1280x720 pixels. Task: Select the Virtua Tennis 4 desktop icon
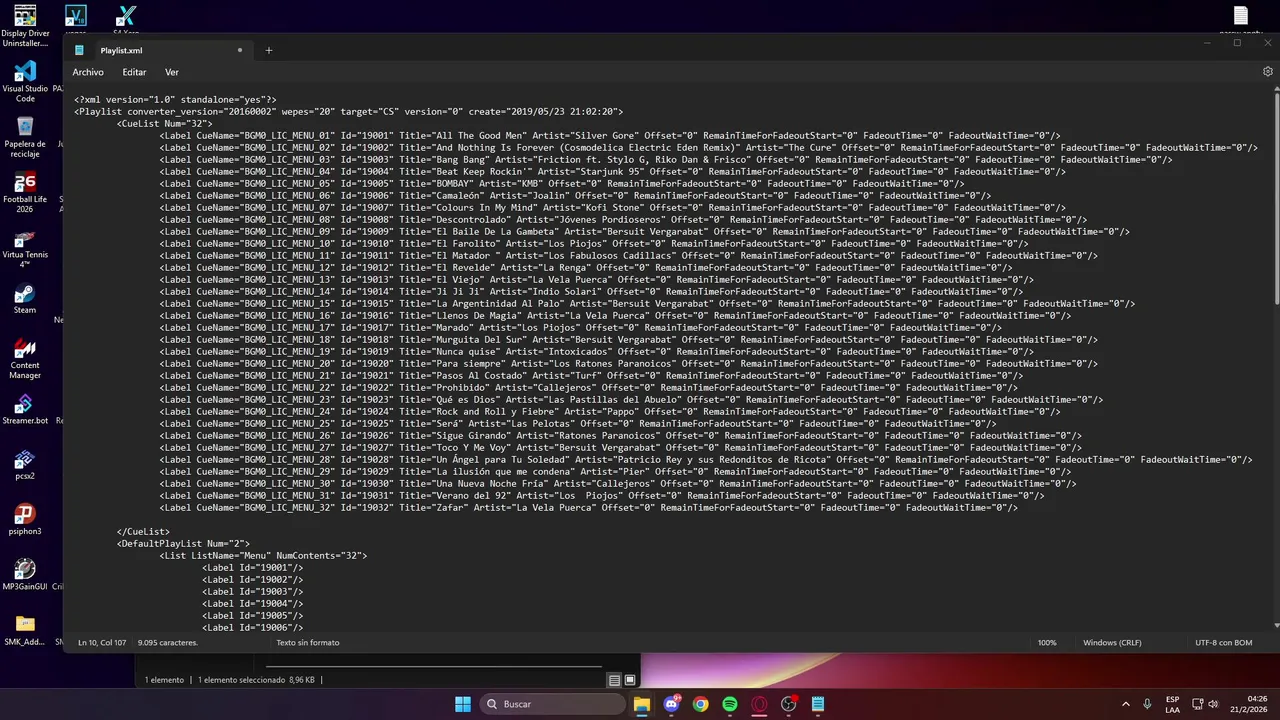point(25,250)
